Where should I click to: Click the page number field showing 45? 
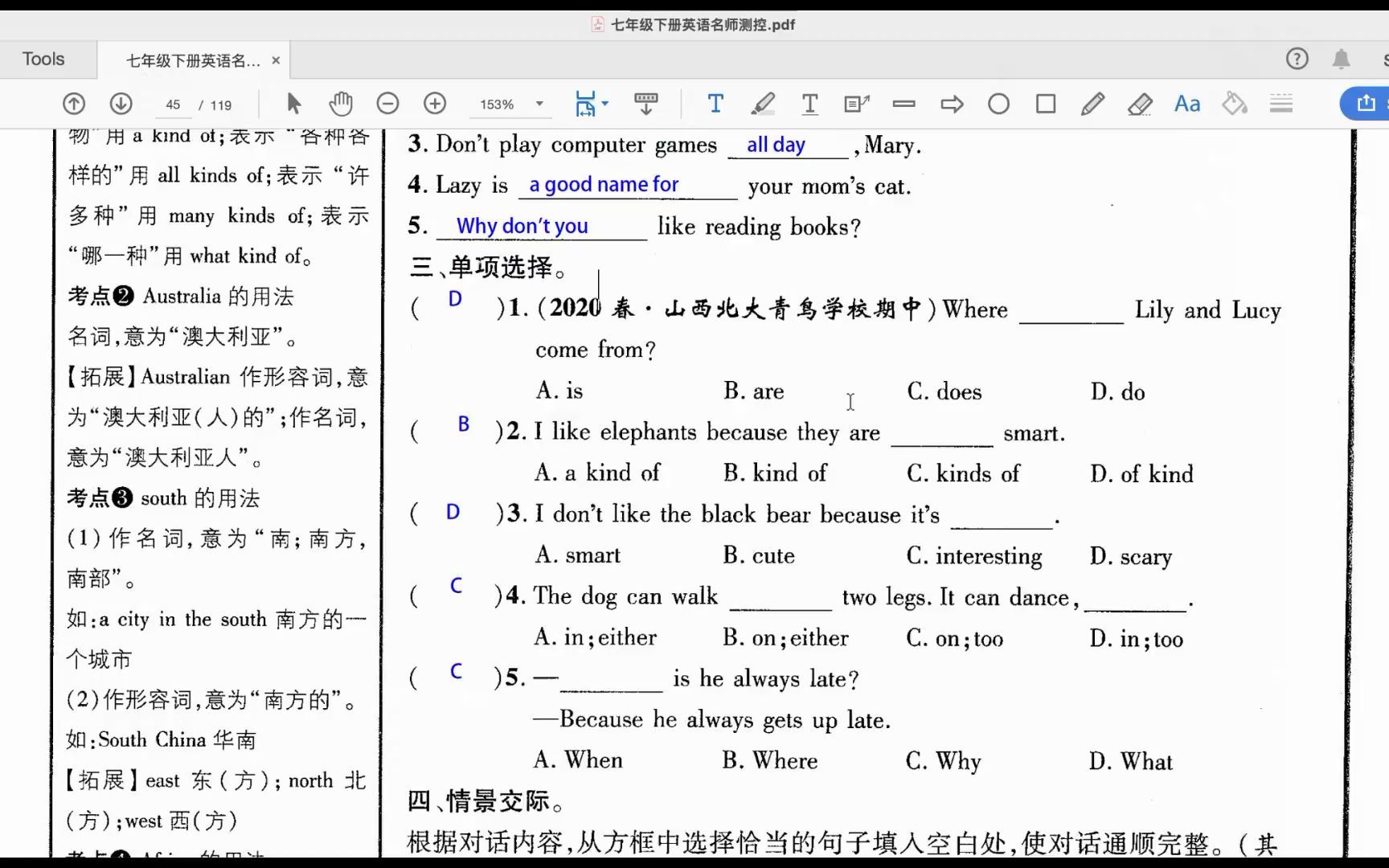pyautogui.click(x=173, y=104)
